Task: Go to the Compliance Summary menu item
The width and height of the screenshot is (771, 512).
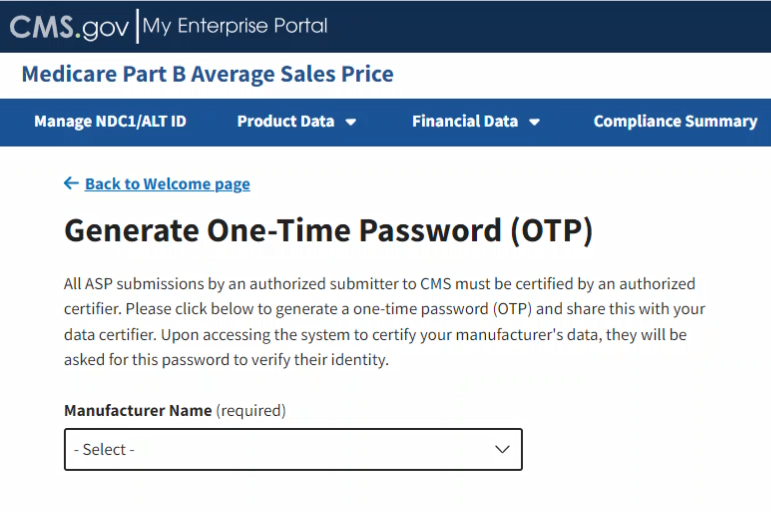Action: [675, 121]
